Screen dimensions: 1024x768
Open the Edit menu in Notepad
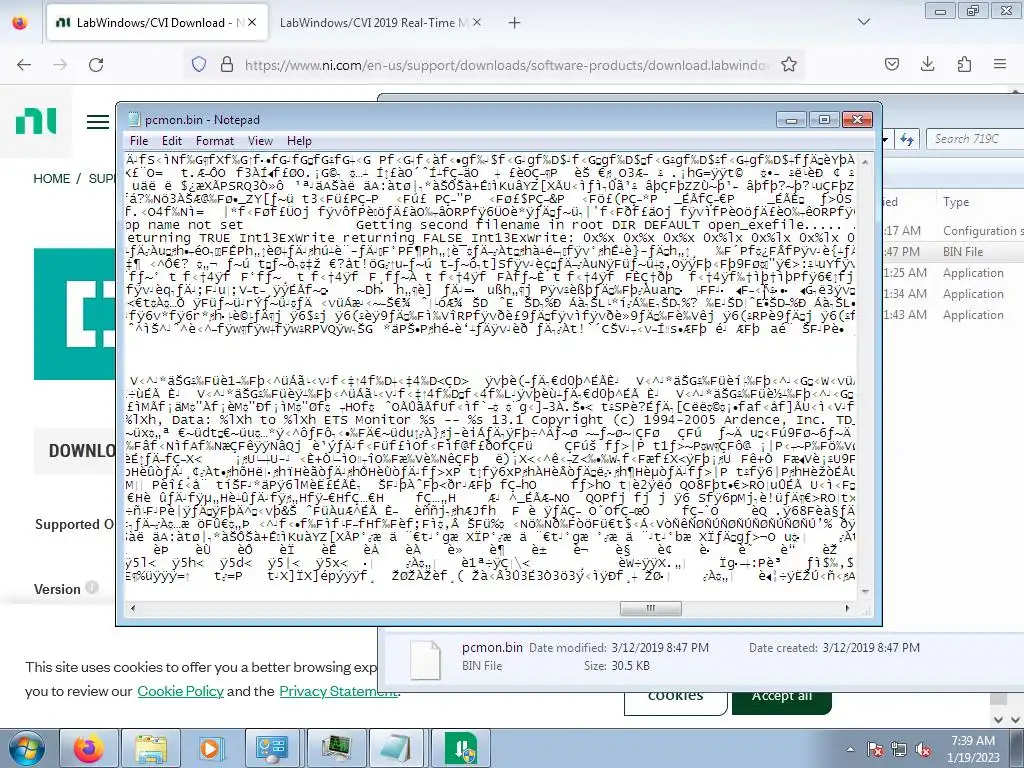click(172, 140)
